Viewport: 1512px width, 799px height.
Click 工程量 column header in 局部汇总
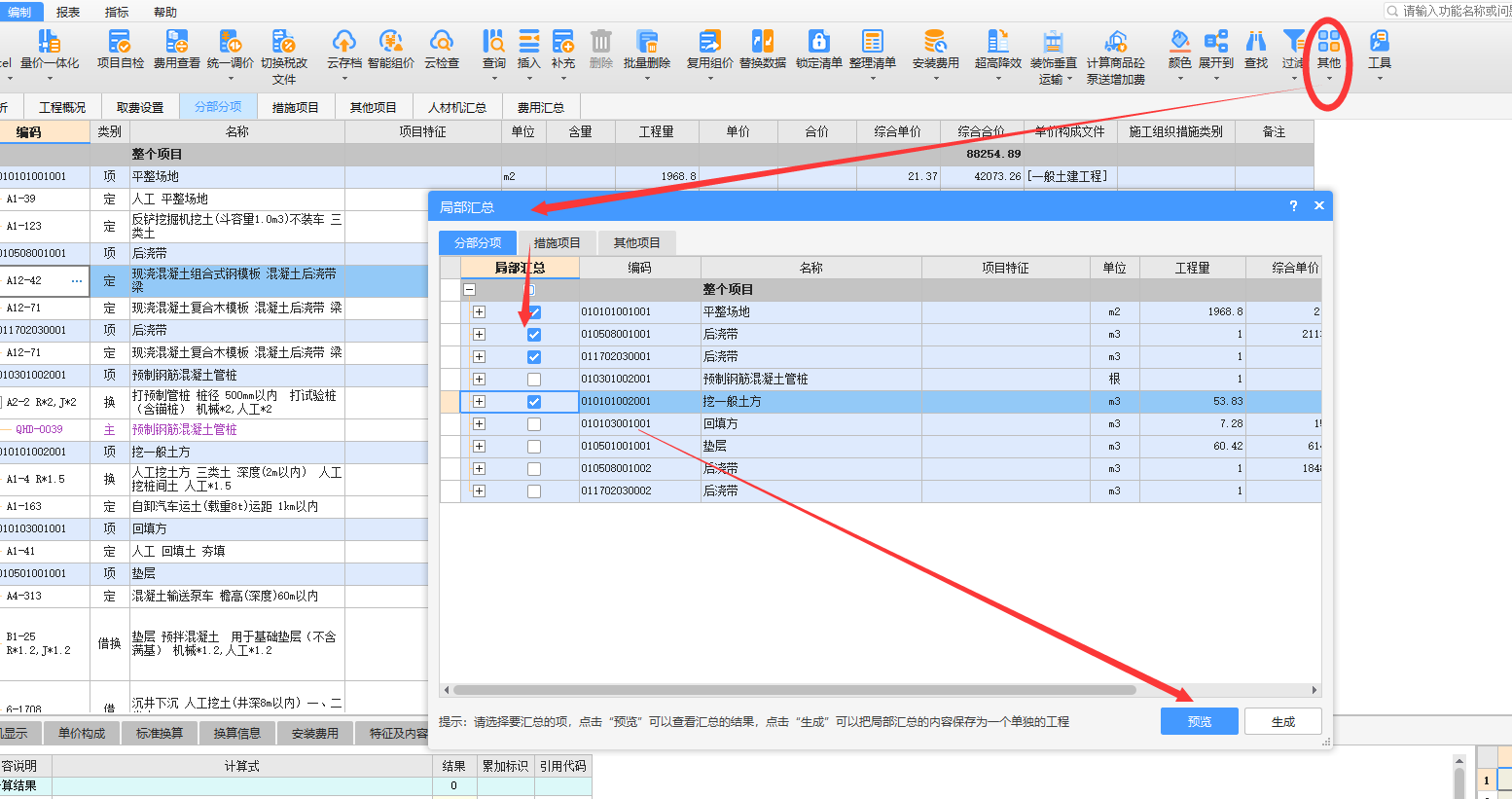[x=1192, y=268]
